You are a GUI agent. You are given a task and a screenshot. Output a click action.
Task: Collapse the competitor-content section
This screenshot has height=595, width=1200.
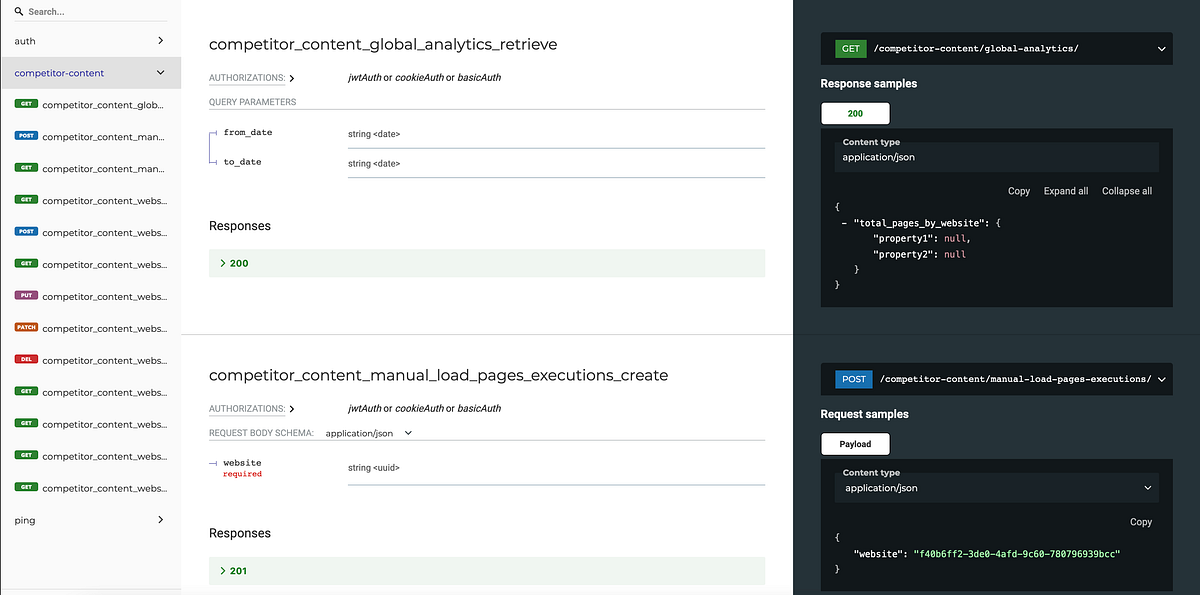[89, 73]
